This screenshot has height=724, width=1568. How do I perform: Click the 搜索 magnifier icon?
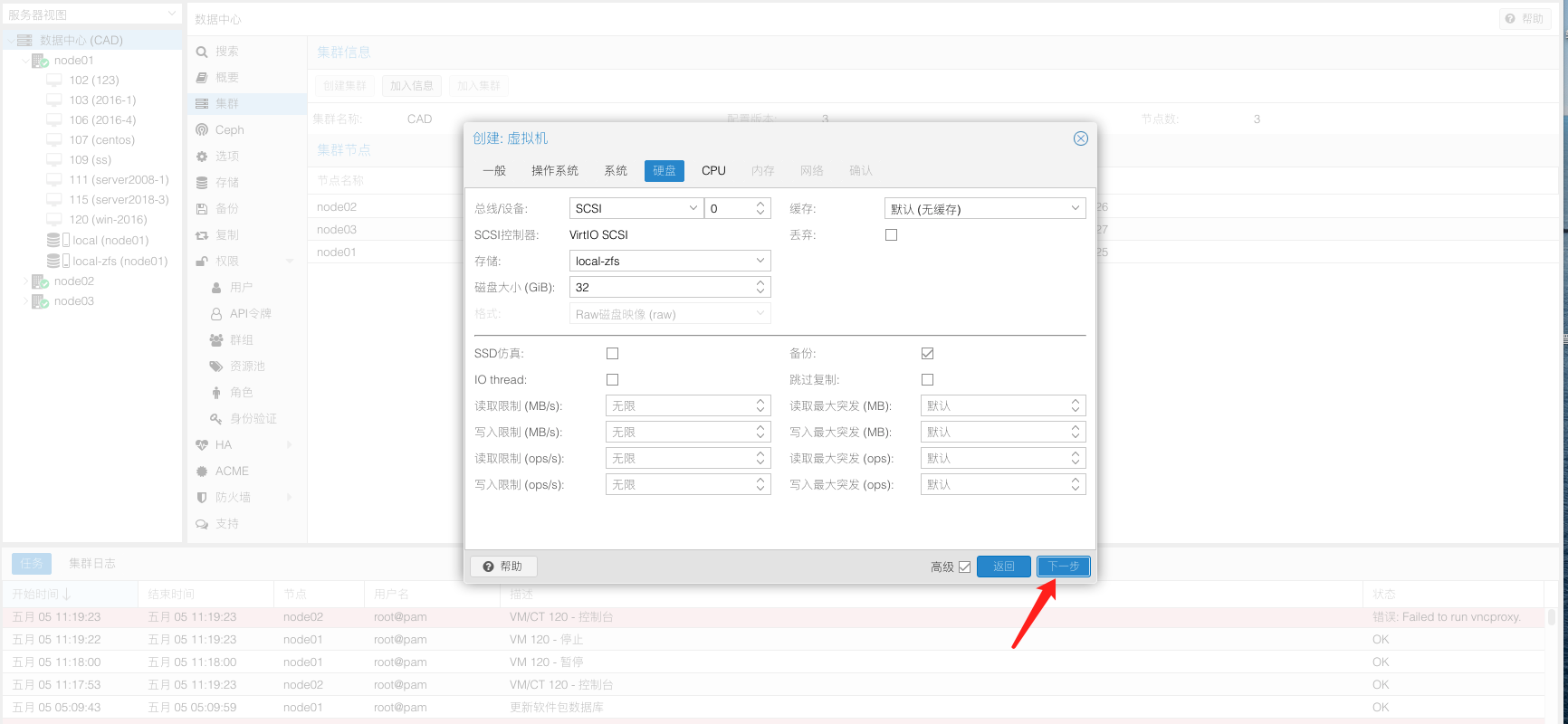click(x=202, y=52)
